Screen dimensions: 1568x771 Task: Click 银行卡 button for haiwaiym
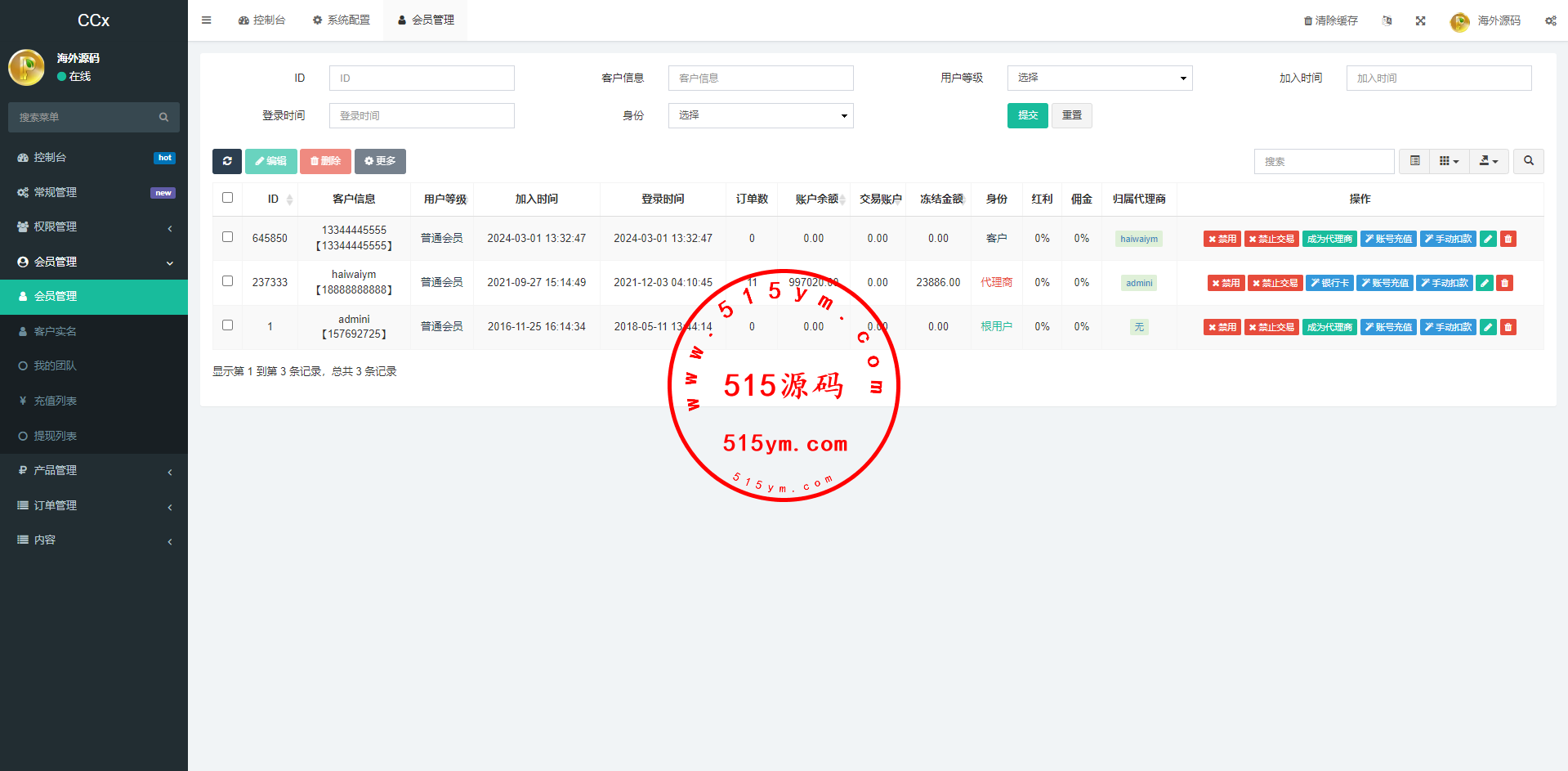point(1329,283)
